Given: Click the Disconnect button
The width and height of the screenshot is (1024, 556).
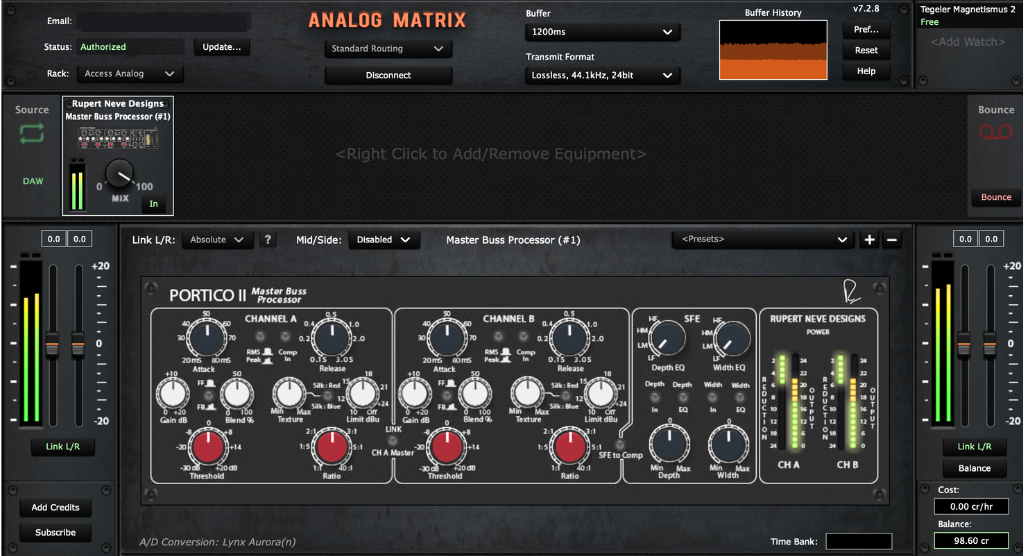Looking at the screenshot, I should (x=388, y=75).
